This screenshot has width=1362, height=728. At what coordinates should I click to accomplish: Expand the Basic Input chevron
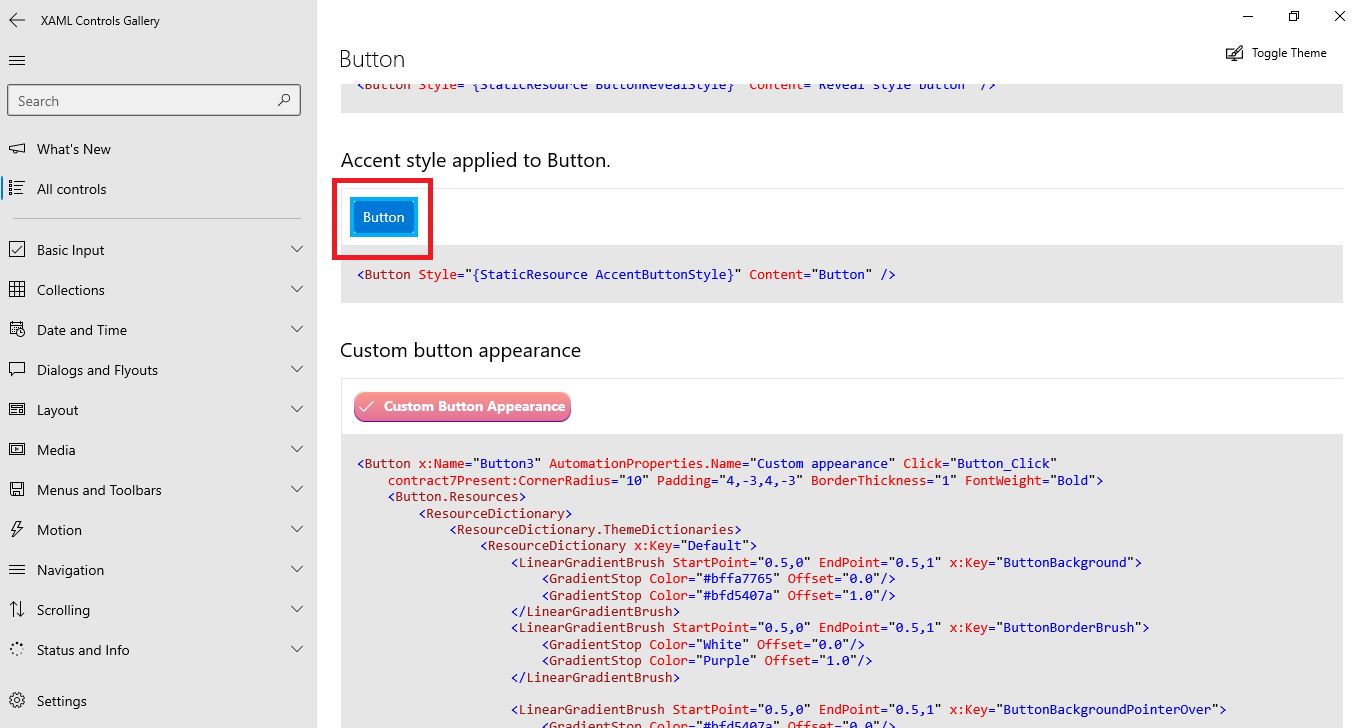[x=297, y=249]
